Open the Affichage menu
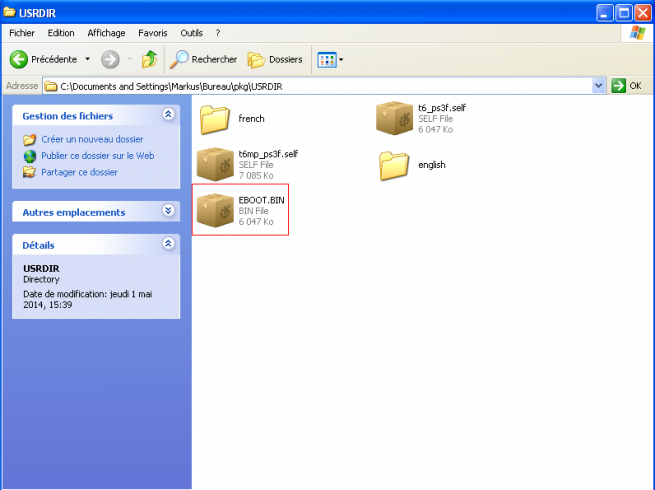This screenshot has width=655, height=490. [x=106, y=33]
